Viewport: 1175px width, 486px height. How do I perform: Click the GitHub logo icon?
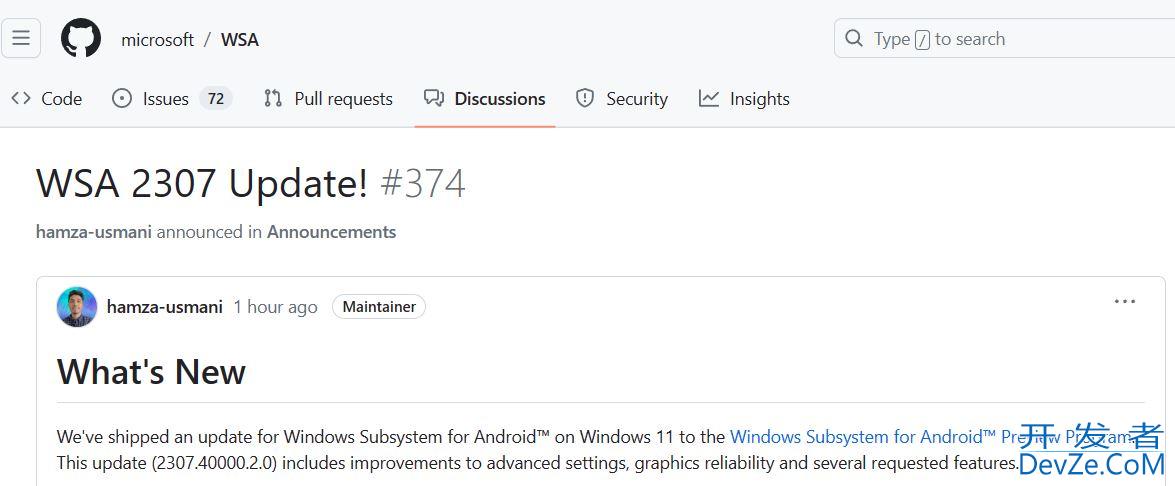(81, 39)
